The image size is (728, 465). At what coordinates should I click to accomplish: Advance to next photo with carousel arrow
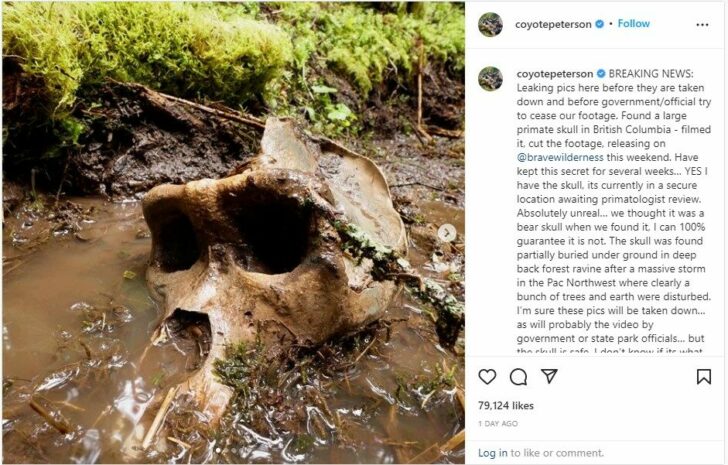pos(447,233)
